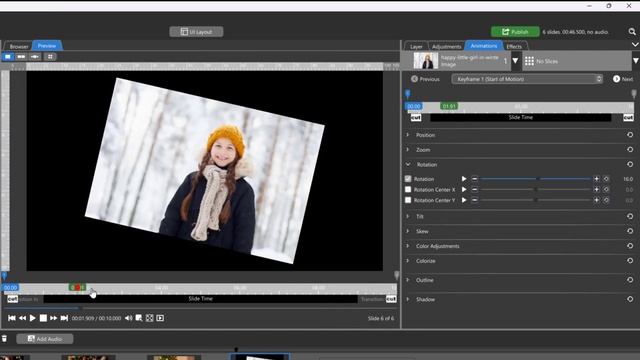This screenshot has width=640, height=360.
Task: Reset the Position section
Action: point(630,135)
